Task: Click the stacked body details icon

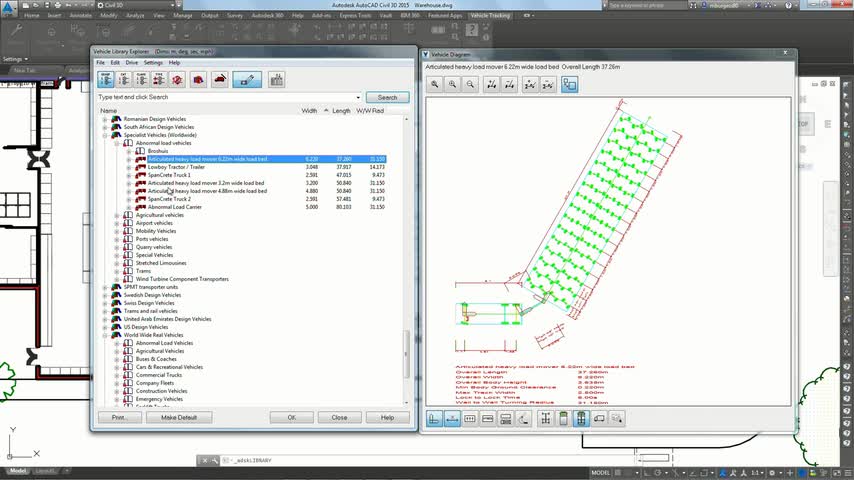Action: 505,418
